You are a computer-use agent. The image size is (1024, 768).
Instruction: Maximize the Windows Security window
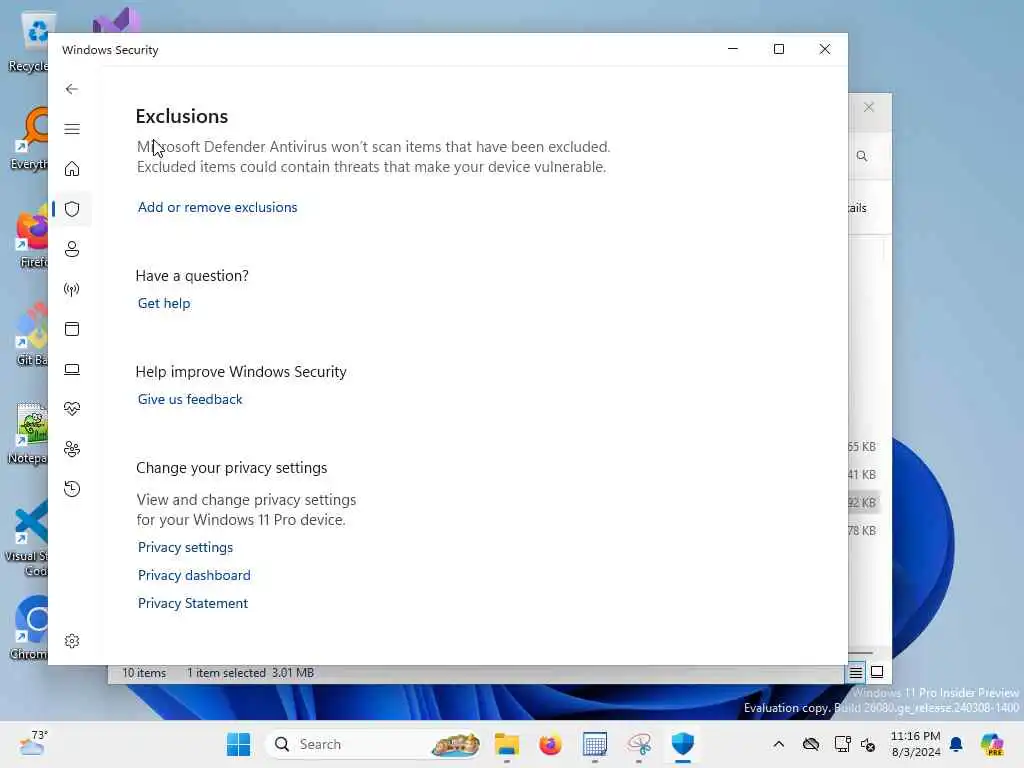click(x=778, y=49)
